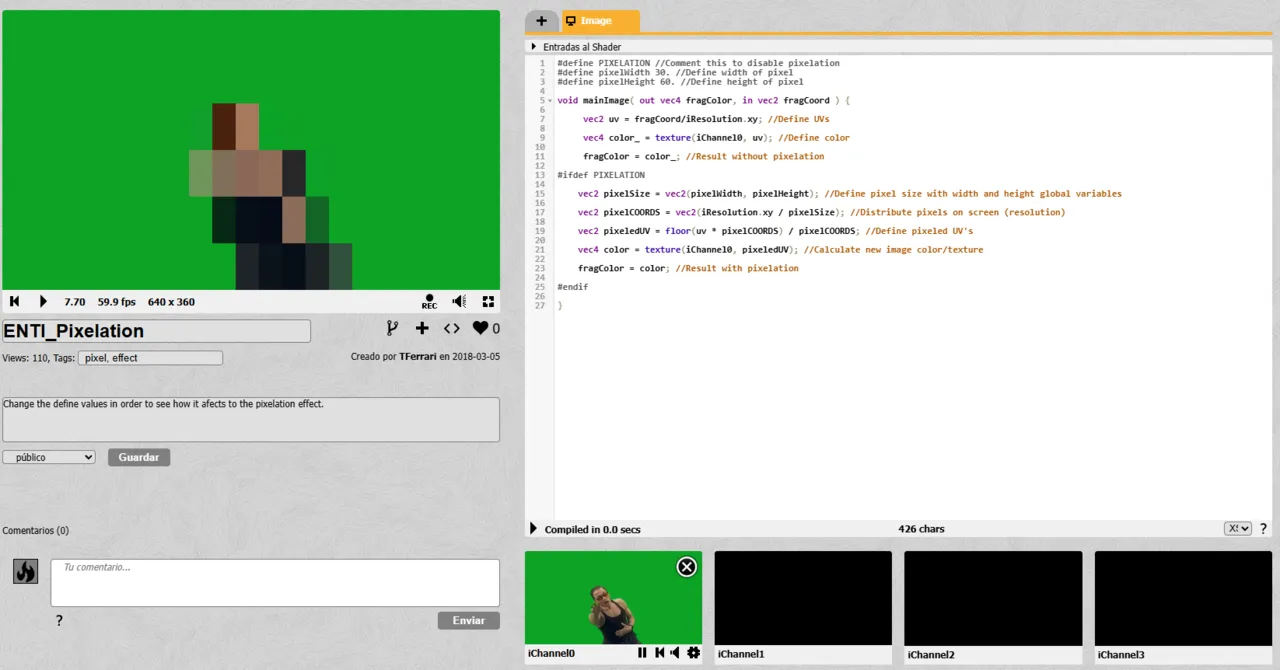Play the shader preview

pyautogui.click(x=43, y=301)
